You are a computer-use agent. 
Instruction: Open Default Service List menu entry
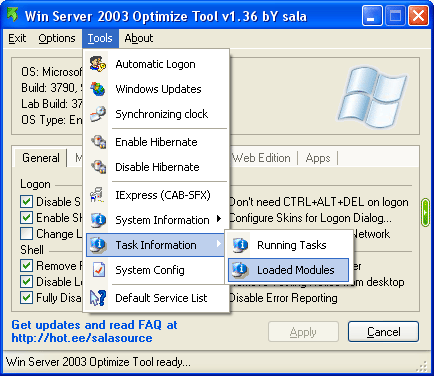click(x=157, y=298)
